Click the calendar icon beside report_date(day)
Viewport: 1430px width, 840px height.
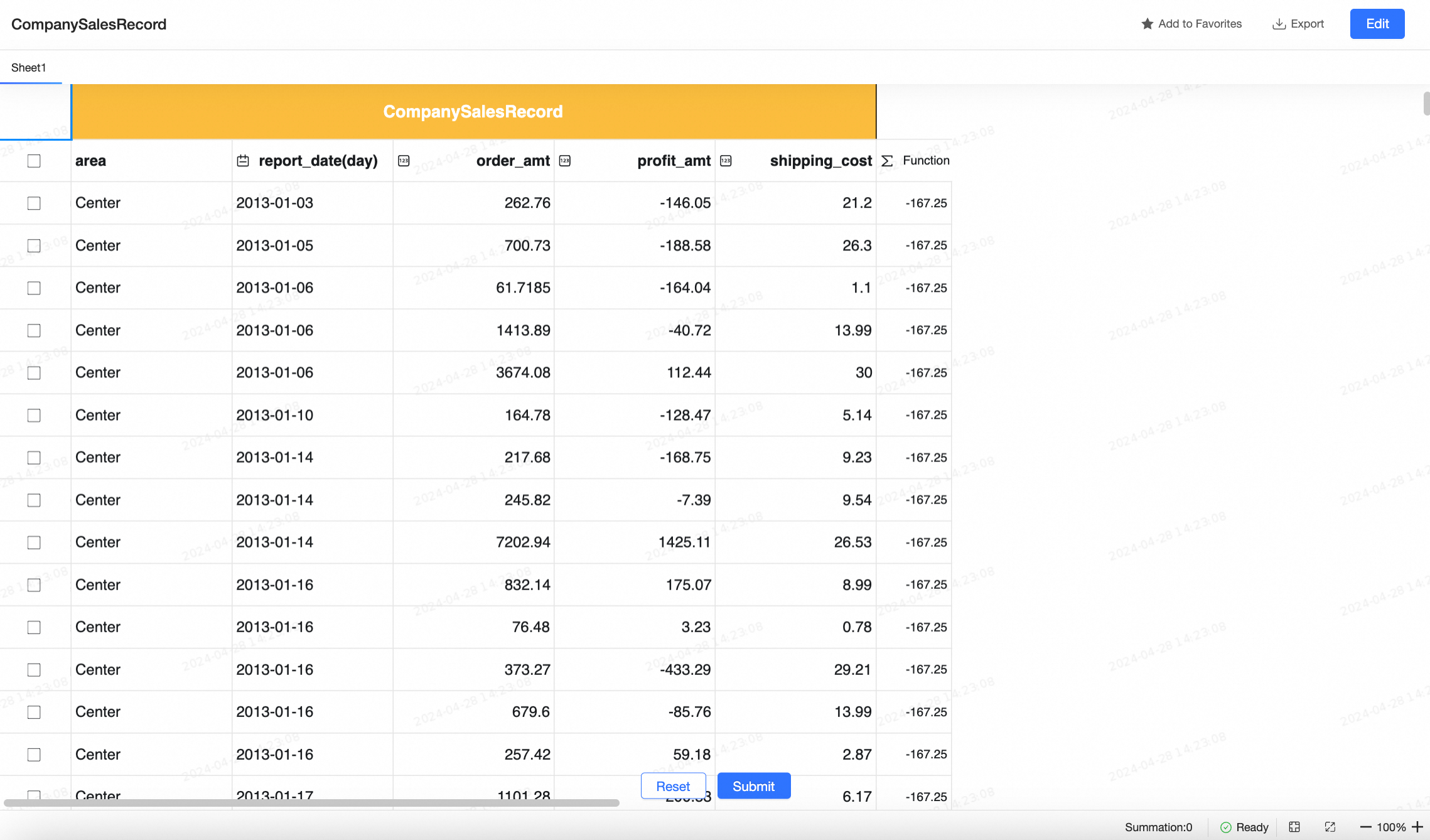click(243, 161)
